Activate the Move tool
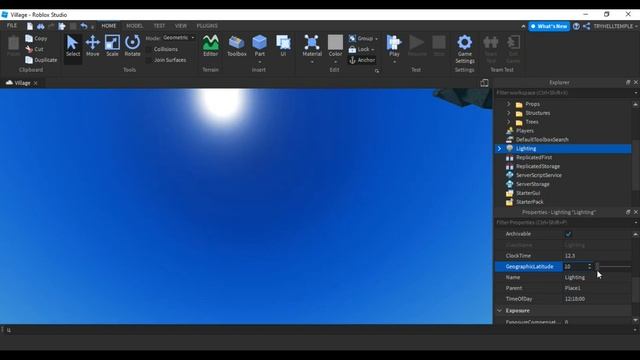Screen dimensions: 640x360 coord(92,46)
